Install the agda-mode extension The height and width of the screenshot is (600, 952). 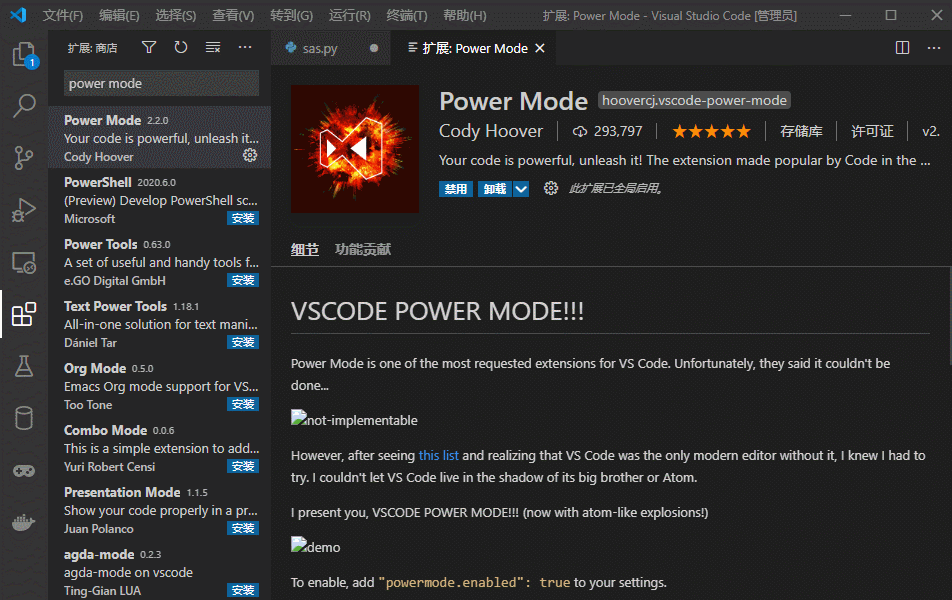(243, 590)
